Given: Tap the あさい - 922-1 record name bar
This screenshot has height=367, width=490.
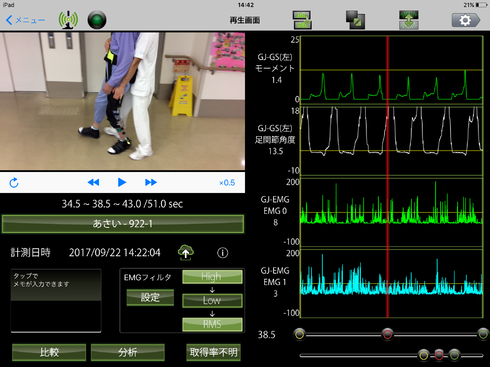Looking at the screenshot, I should click(123, 224).
